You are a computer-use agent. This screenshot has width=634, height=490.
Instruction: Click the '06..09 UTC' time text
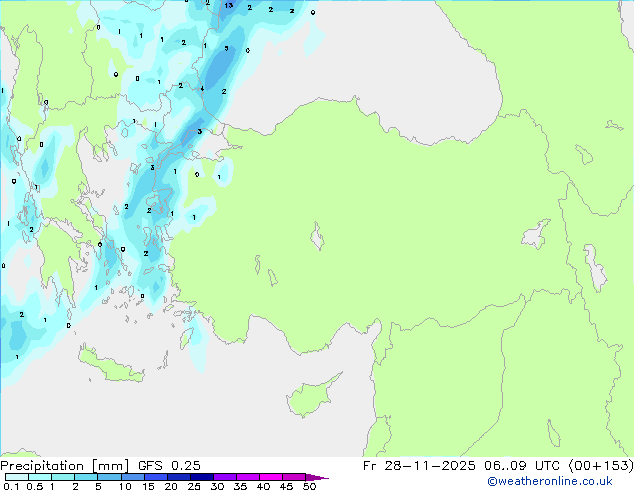coord(522,466)
